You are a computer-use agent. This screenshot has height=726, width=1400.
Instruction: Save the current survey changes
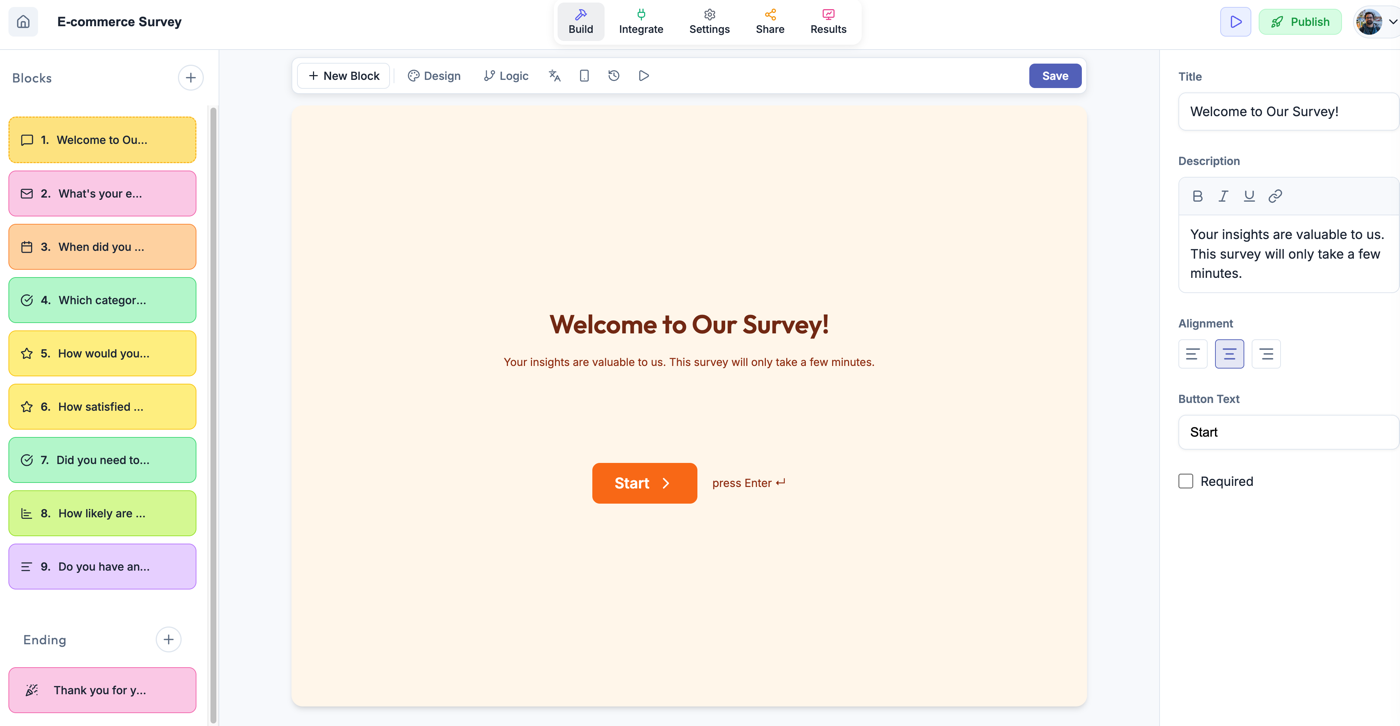(x=1055, y=75)
